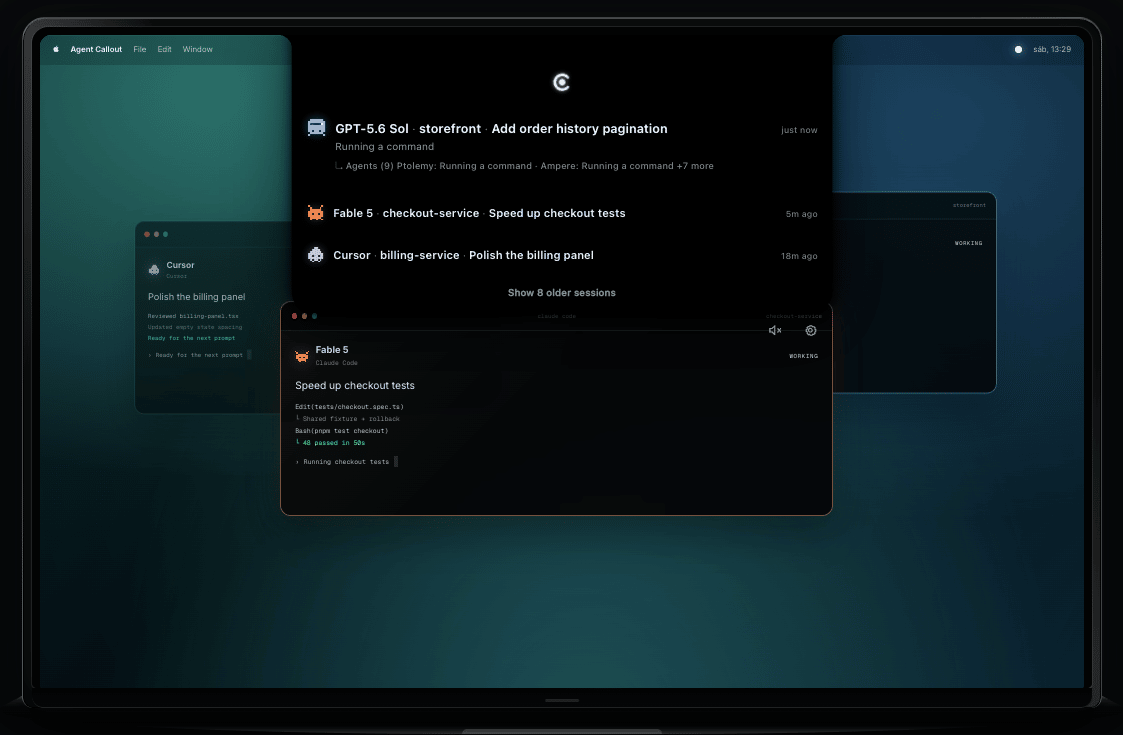Screen dimensions: 1123x735
Task: Click the orange Fable 5 icon in session list
Action: (x=315, y=213)
